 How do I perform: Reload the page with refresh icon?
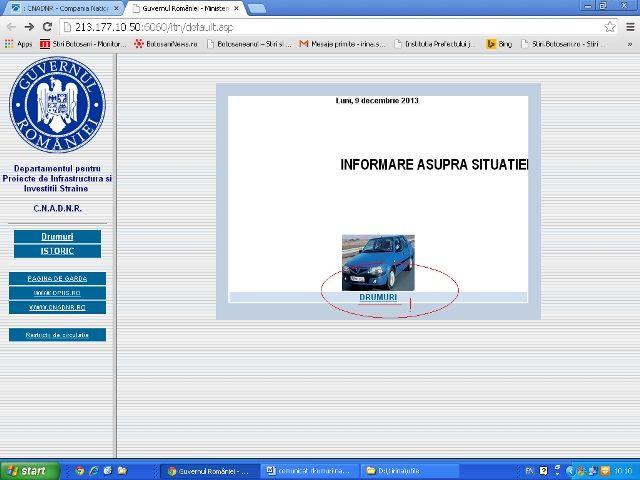click(x=47, y=27)
